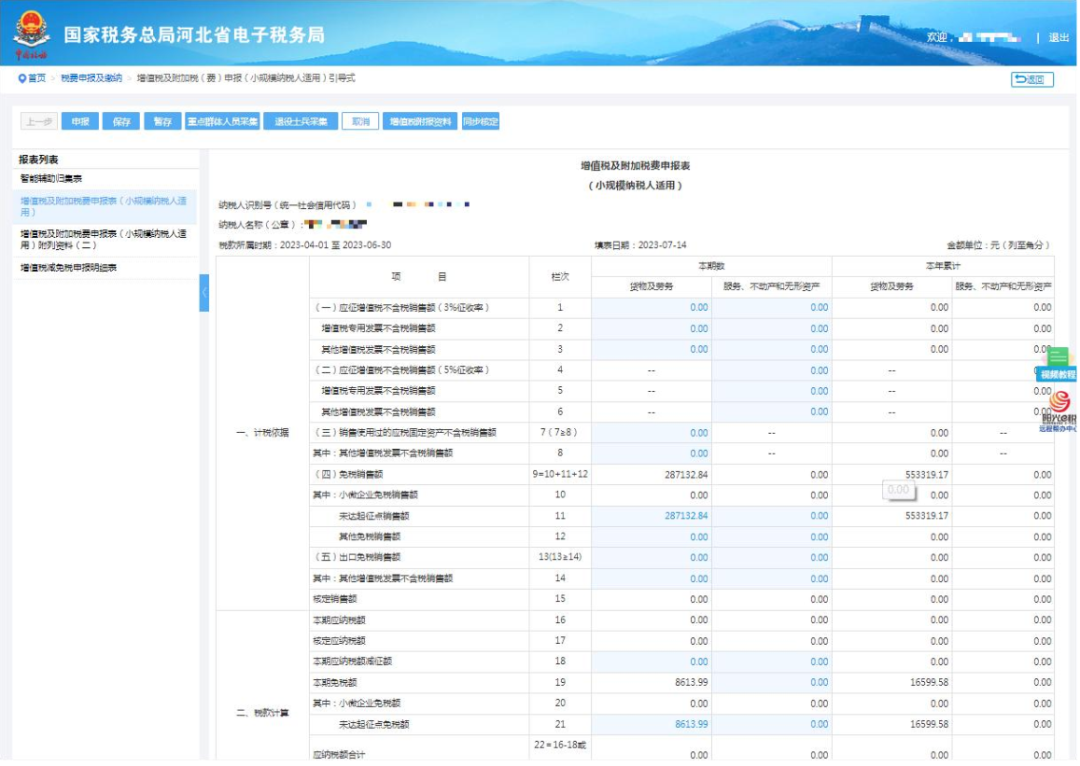Click the 暂存 temporary save button
Viewport: 1080px width, 766px height.
[163, 122]
